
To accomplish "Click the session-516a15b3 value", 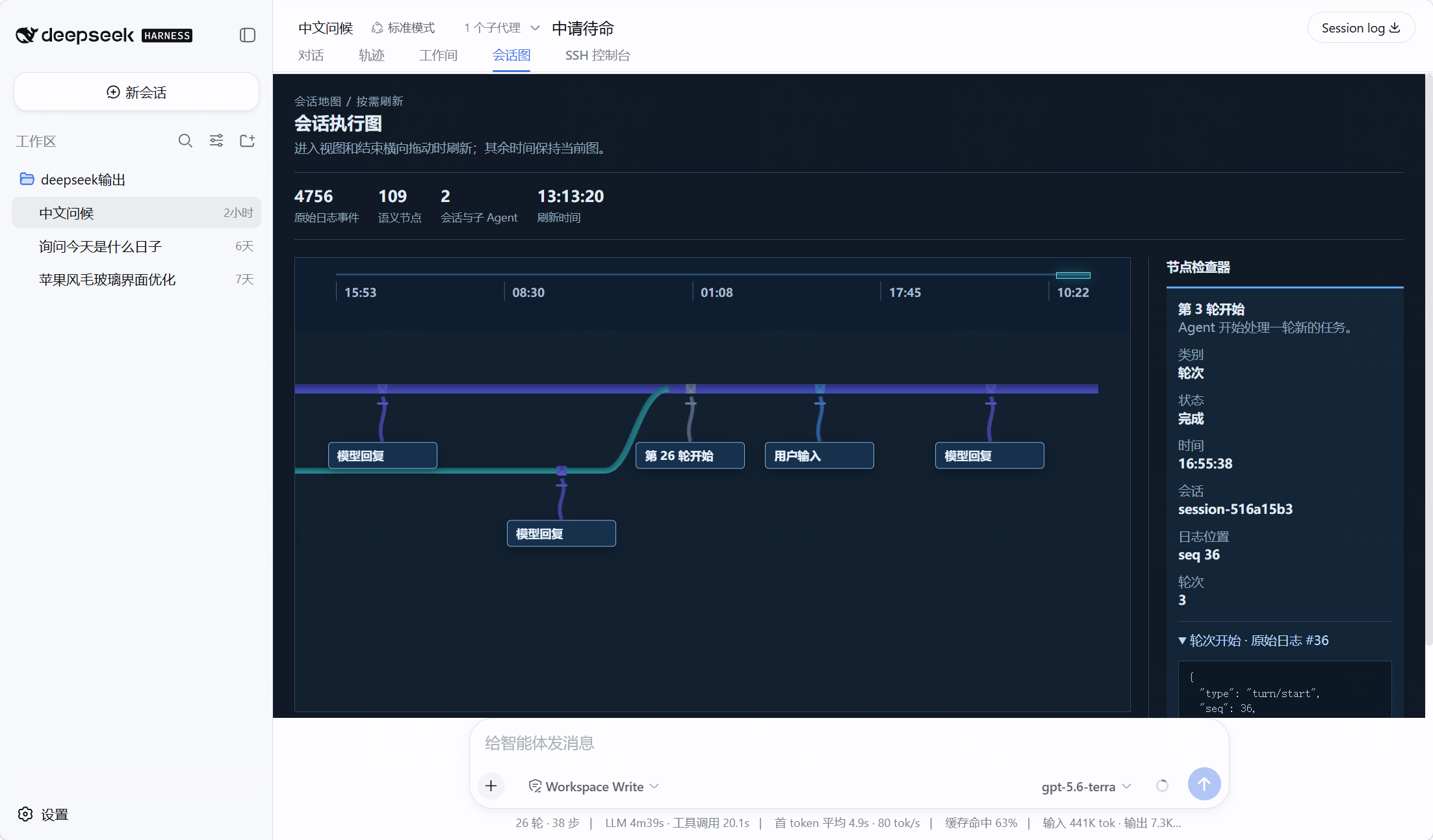I will pos(1235,509).
